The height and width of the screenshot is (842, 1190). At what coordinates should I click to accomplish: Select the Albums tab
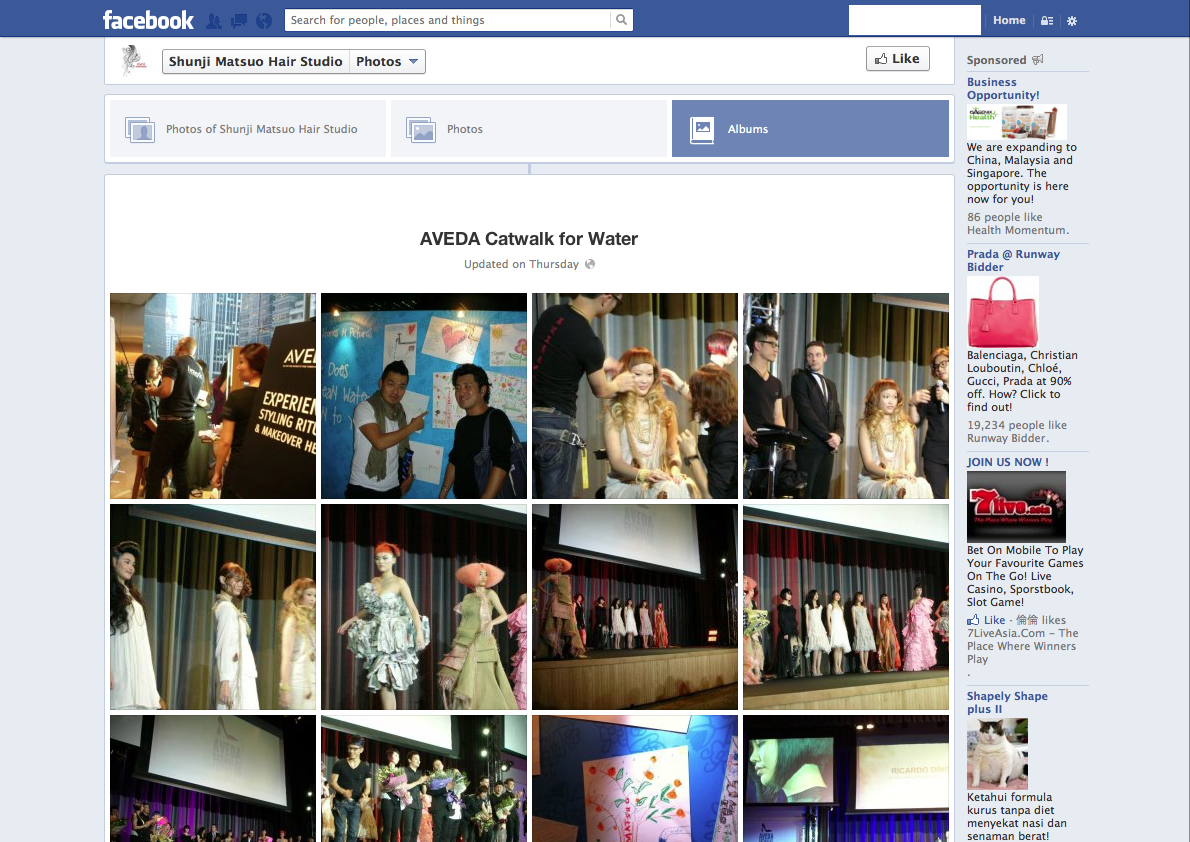point(810,129)
